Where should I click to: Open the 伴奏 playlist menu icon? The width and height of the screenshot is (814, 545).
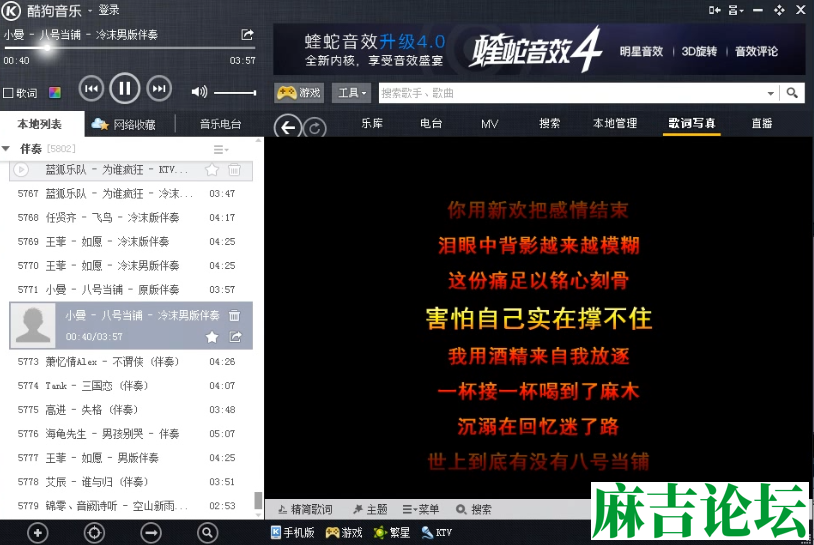point(221,149)
